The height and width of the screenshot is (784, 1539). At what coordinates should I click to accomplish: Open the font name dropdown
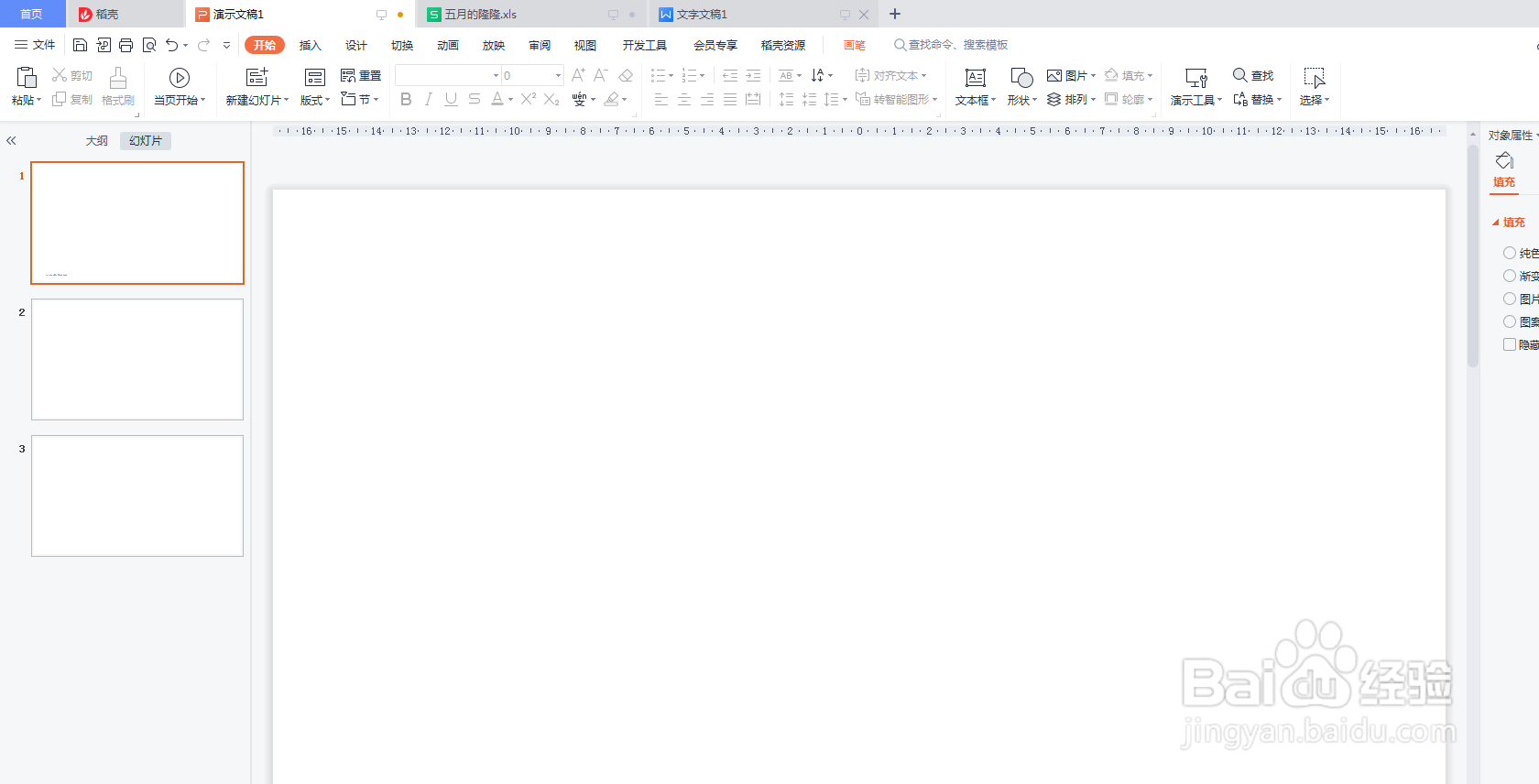click(x=496, y=75)
